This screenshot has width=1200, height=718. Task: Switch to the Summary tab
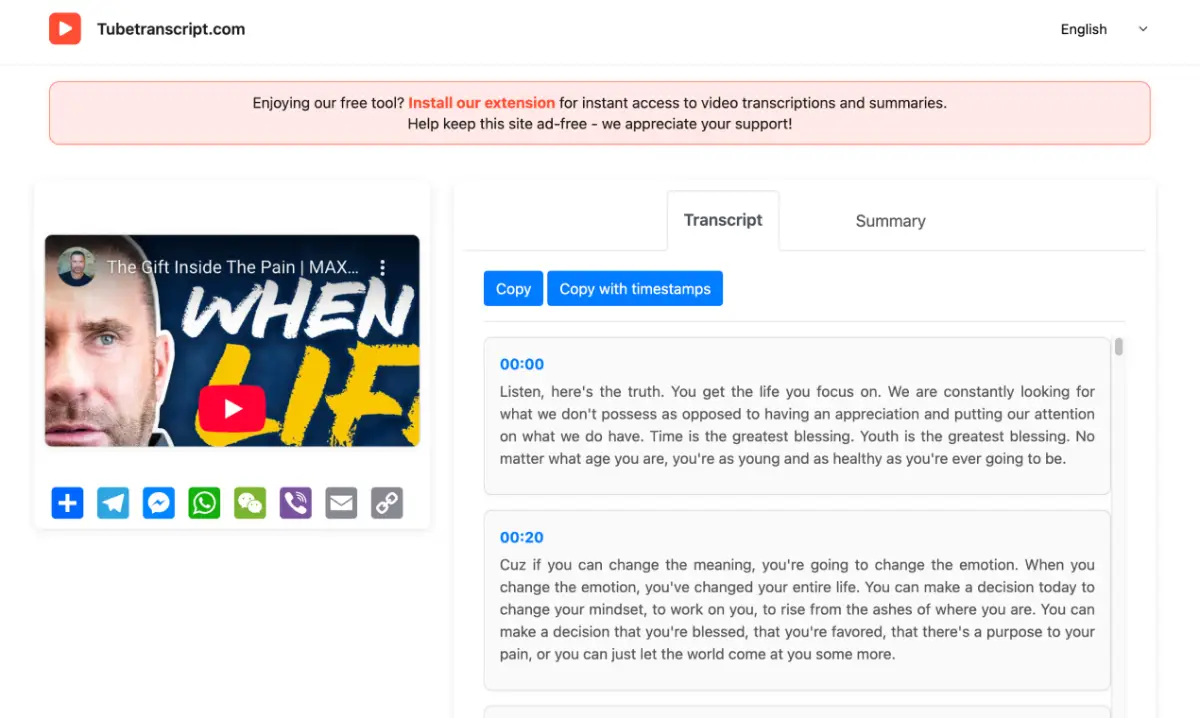889,220
